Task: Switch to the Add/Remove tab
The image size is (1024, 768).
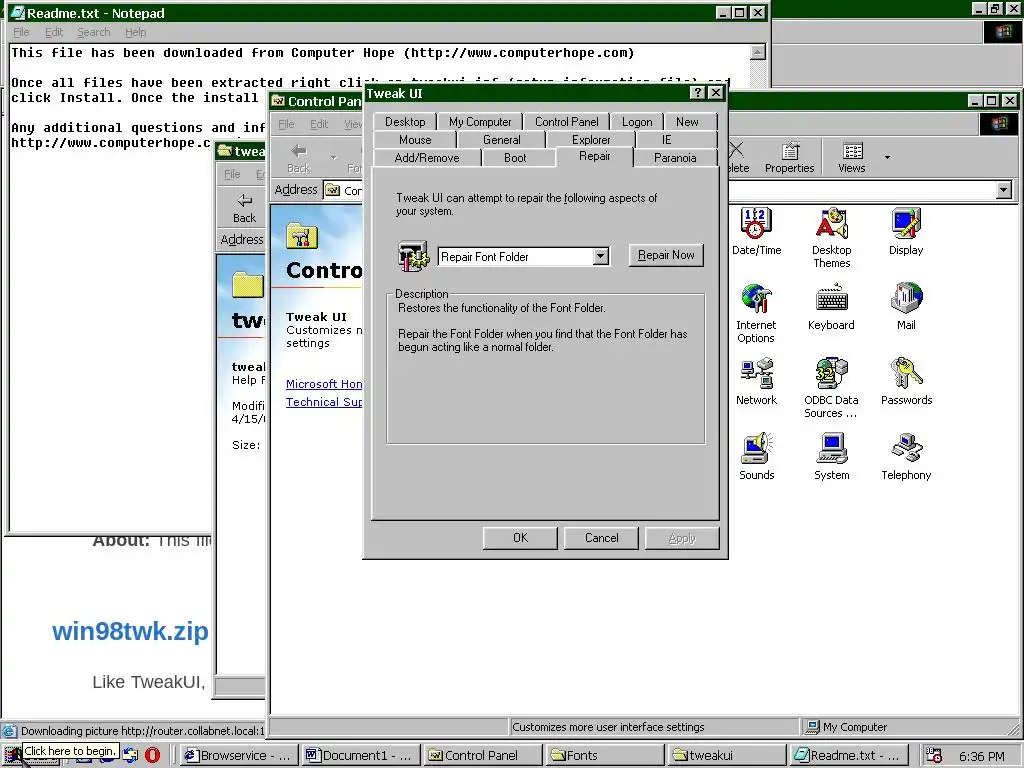Action: (427, 158)
